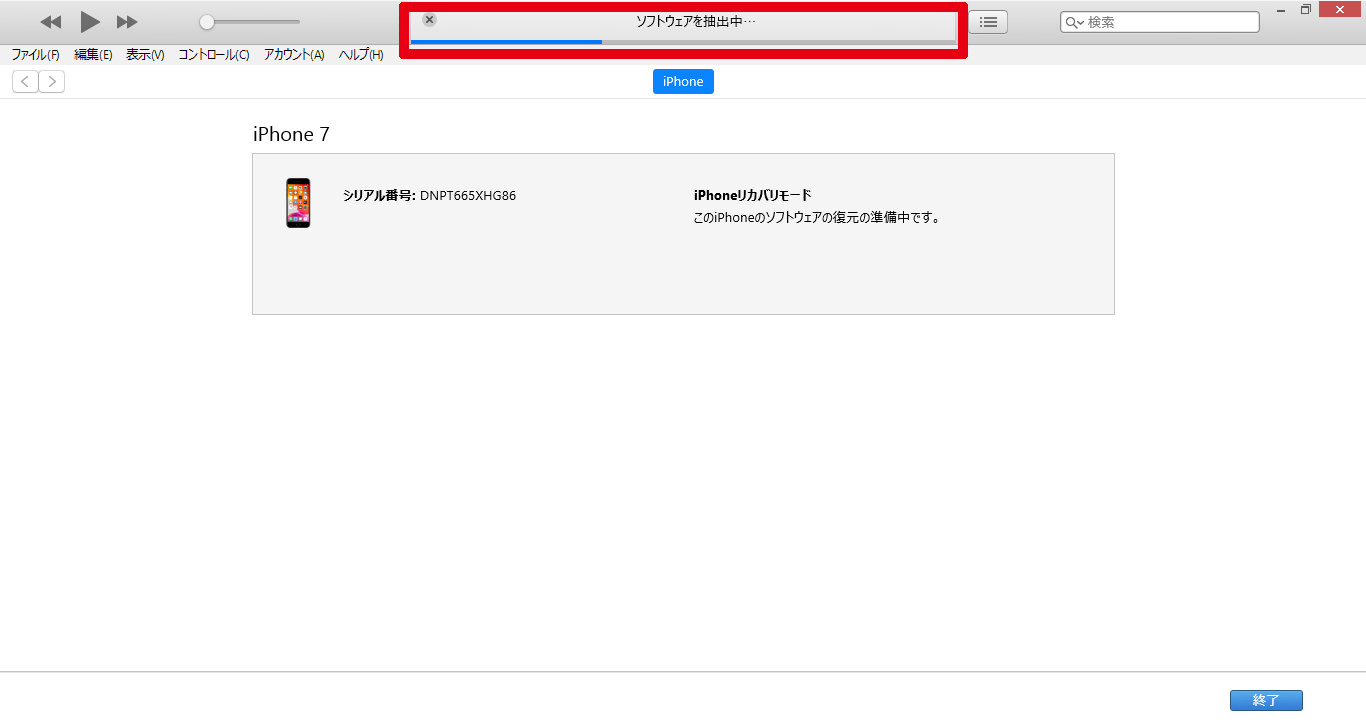Image resolution: width=1366 pixels, height=728 pixels.
Task: Click the fast forward next button
Action: pyautogui.click(x=127, y=22)
